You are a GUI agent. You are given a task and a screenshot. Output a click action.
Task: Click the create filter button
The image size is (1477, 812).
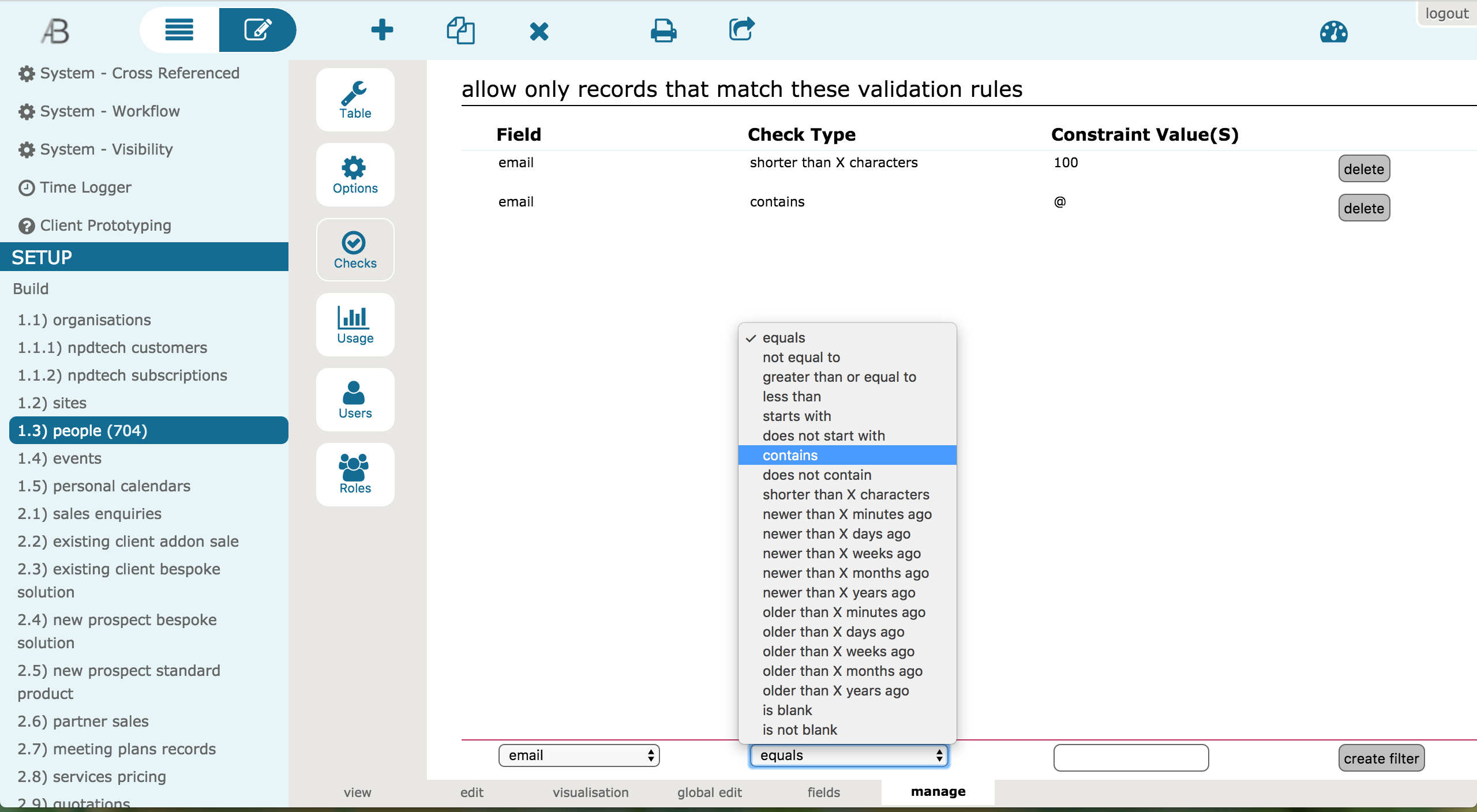1381,758
